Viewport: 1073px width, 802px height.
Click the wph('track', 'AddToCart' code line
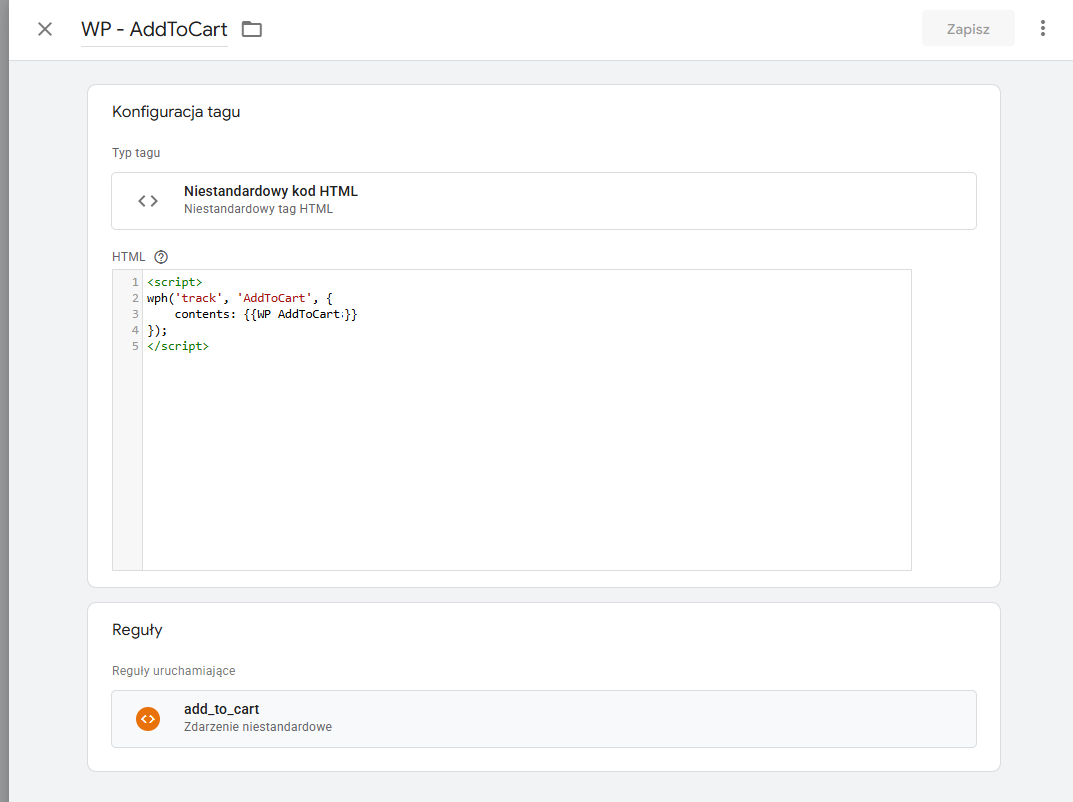pyautogui.click(x=240, y=298)
